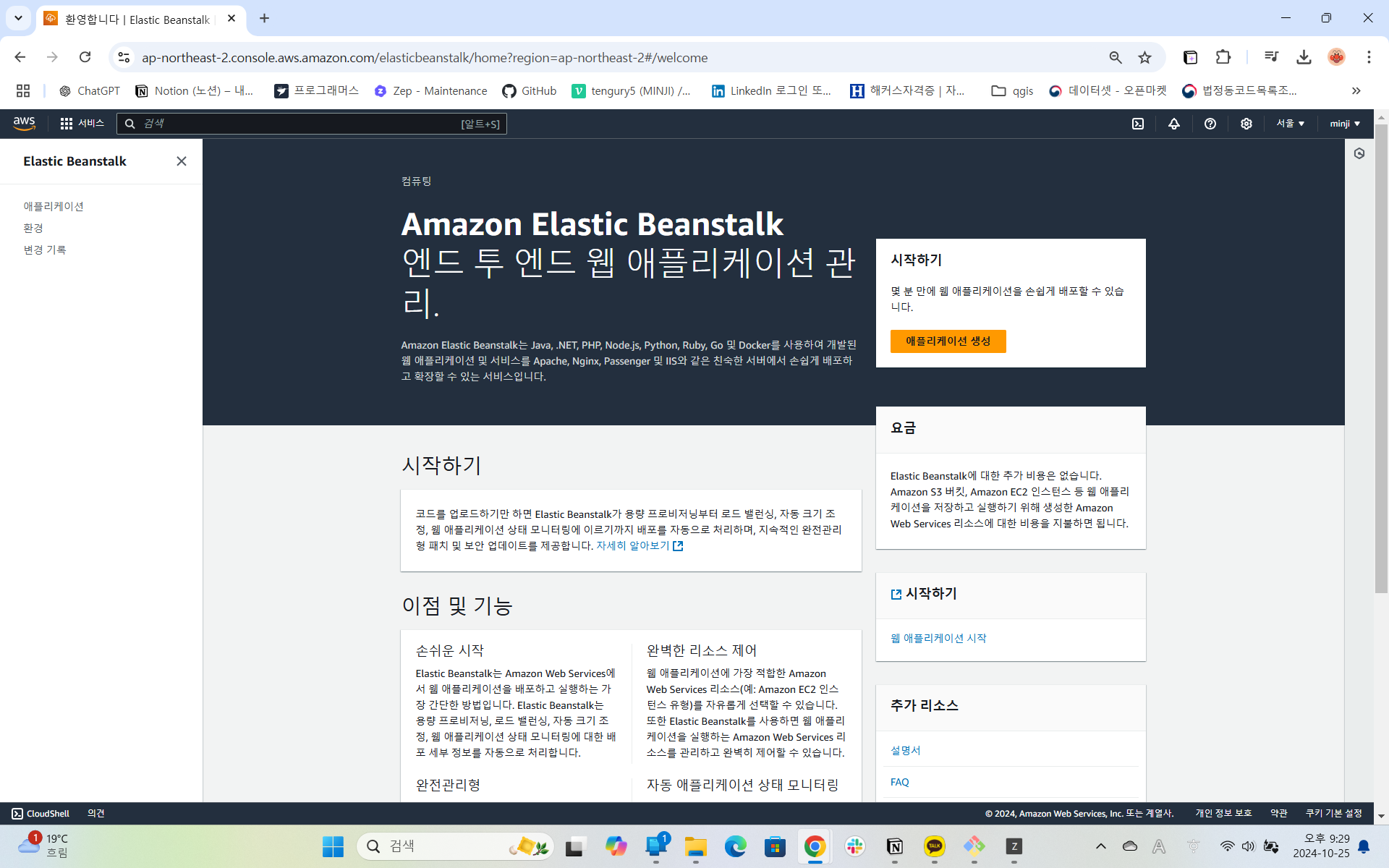
Task: Click the AWS logo home icon
Action: [x=25, y=124]
